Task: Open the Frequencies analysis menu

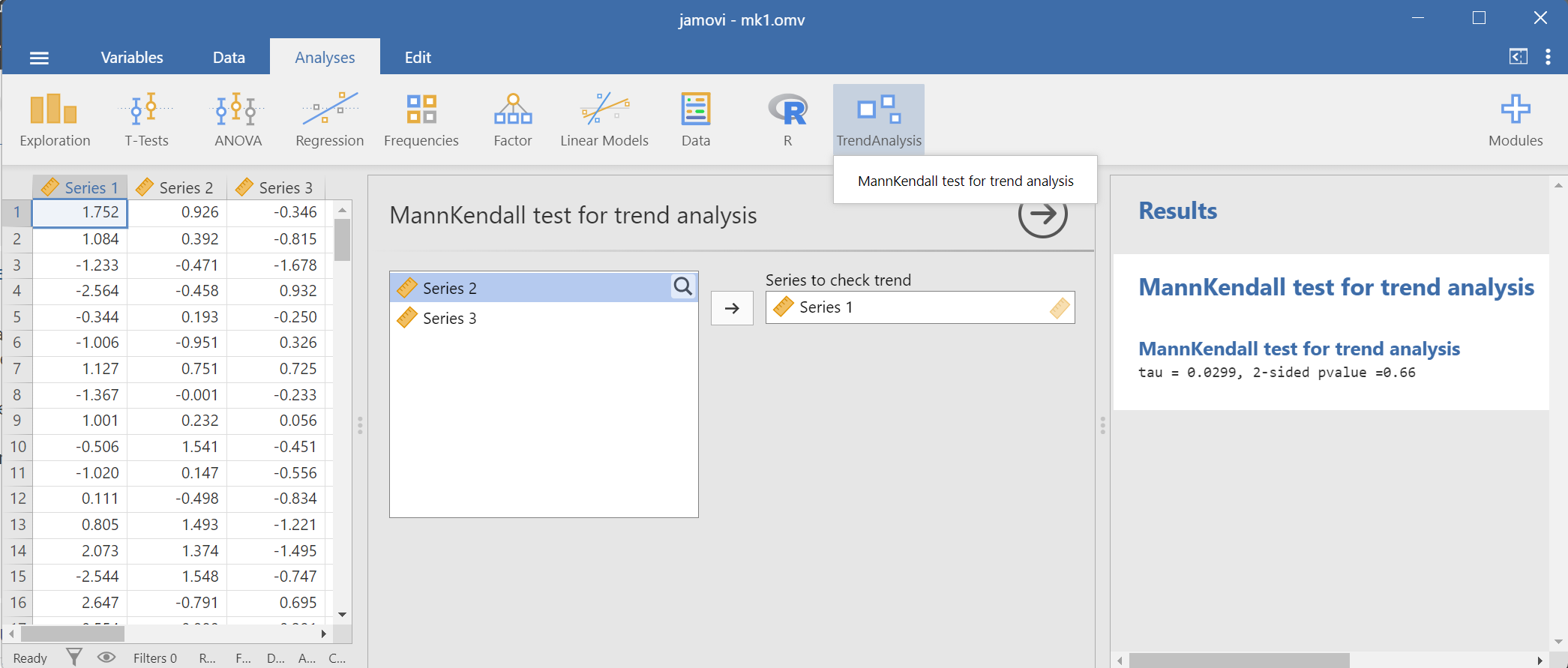Action: point(421,120)
